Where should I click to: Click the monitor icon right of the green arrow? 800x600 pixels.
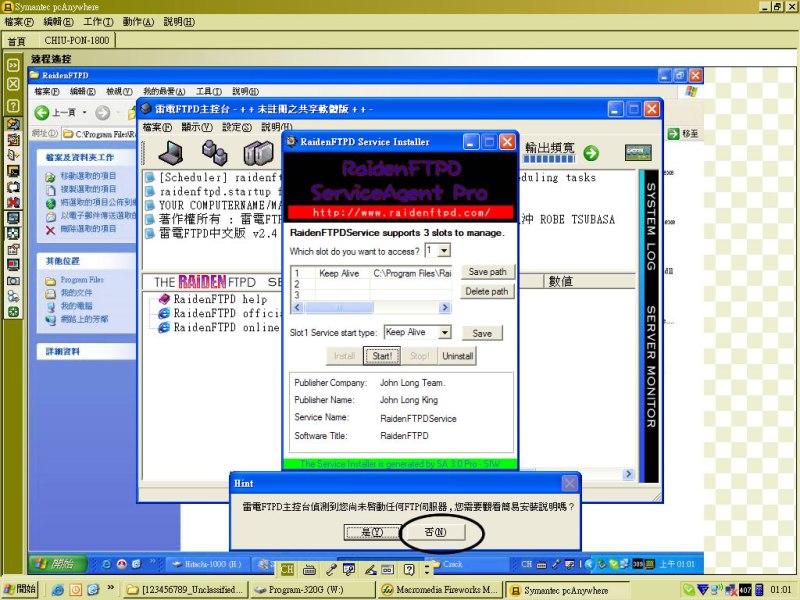coord(638,152)
